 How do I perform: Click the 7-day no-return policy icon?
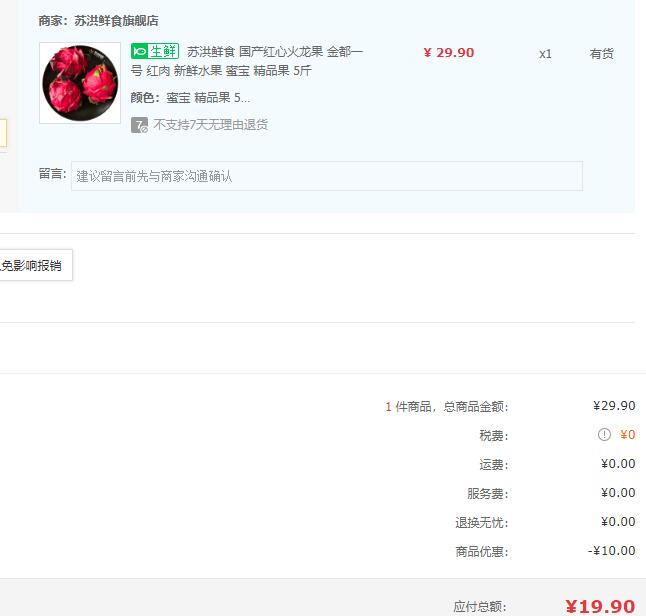[x=139, y=125]
